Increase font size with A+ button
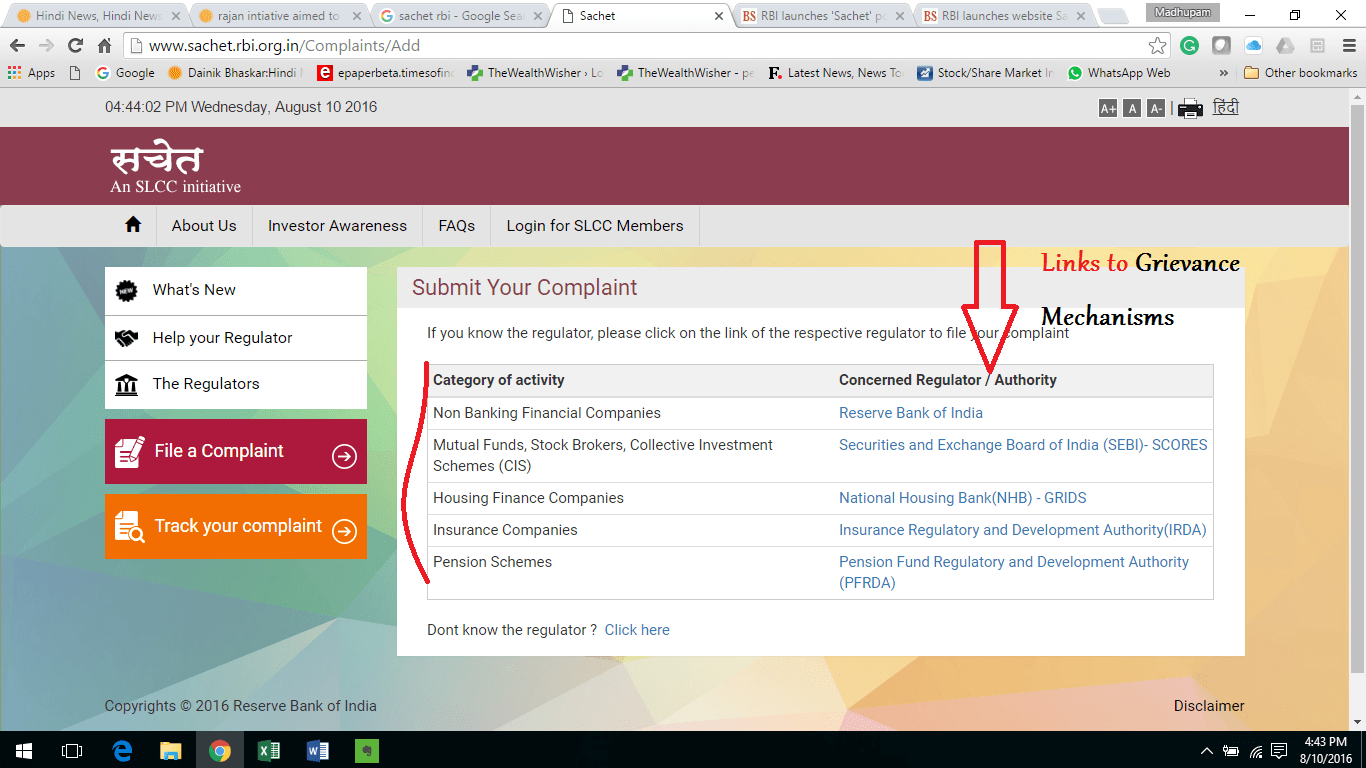Viewport: 1366px width, 768px height. point(1108,108)
